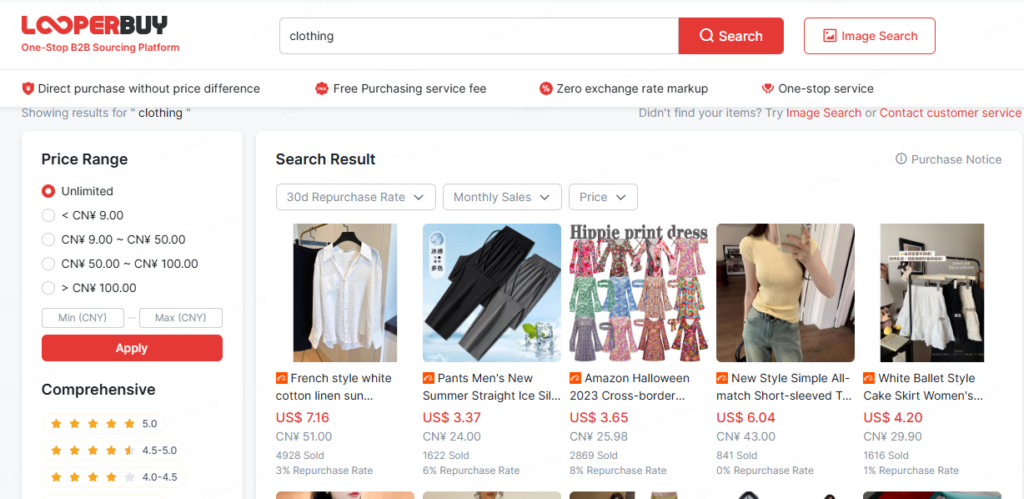This screenshot has width=1024, height=499.
Task: Open the black ice silk pants image
Action: [492, 293]
